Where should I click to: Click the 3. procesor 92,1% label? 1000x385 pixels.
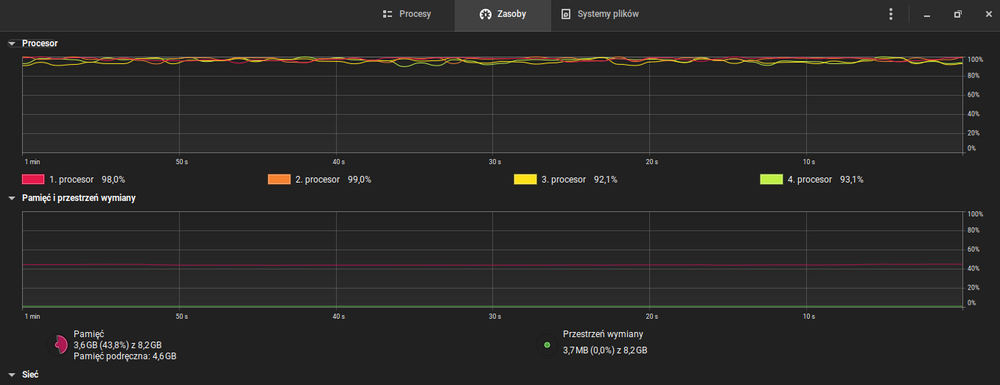pyautogui.click(x=579, y=180)
